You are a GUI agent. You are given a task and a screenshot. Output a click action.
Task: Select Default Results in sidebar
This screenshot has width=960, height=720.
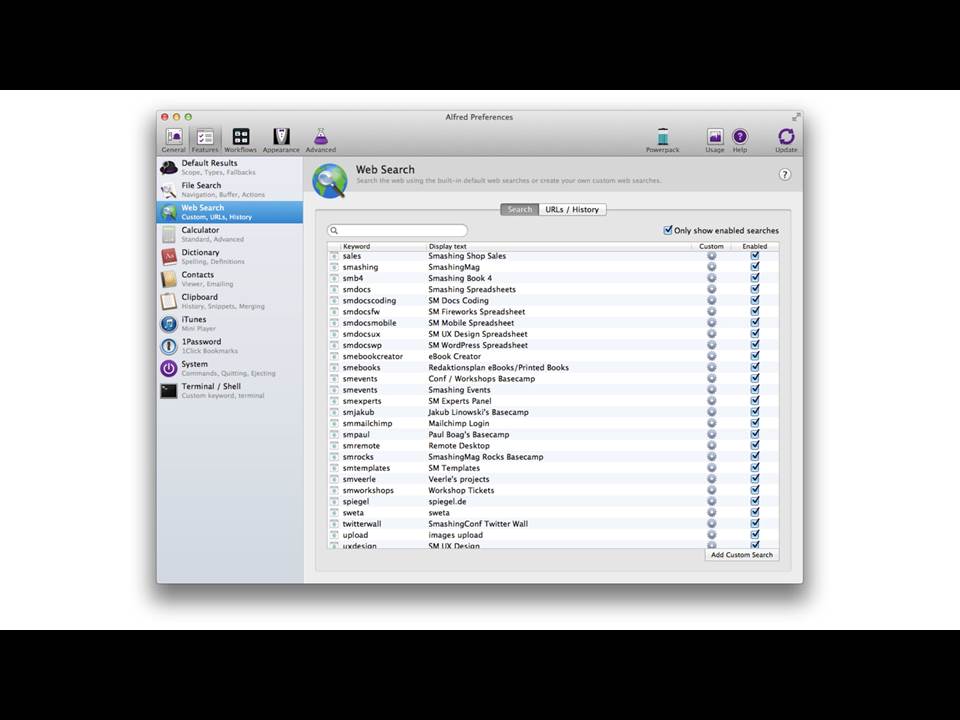[x=230, y=167]
